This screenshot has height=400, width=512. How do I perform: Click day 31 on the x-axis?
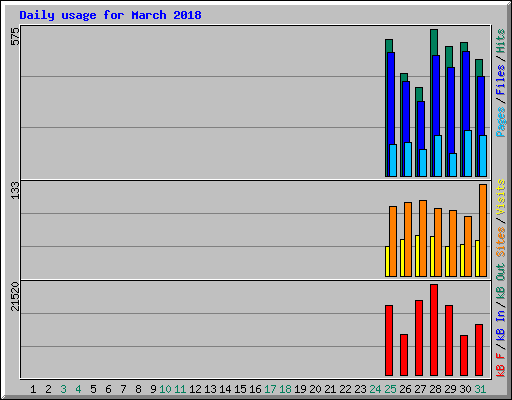click(x=480, y=389)
